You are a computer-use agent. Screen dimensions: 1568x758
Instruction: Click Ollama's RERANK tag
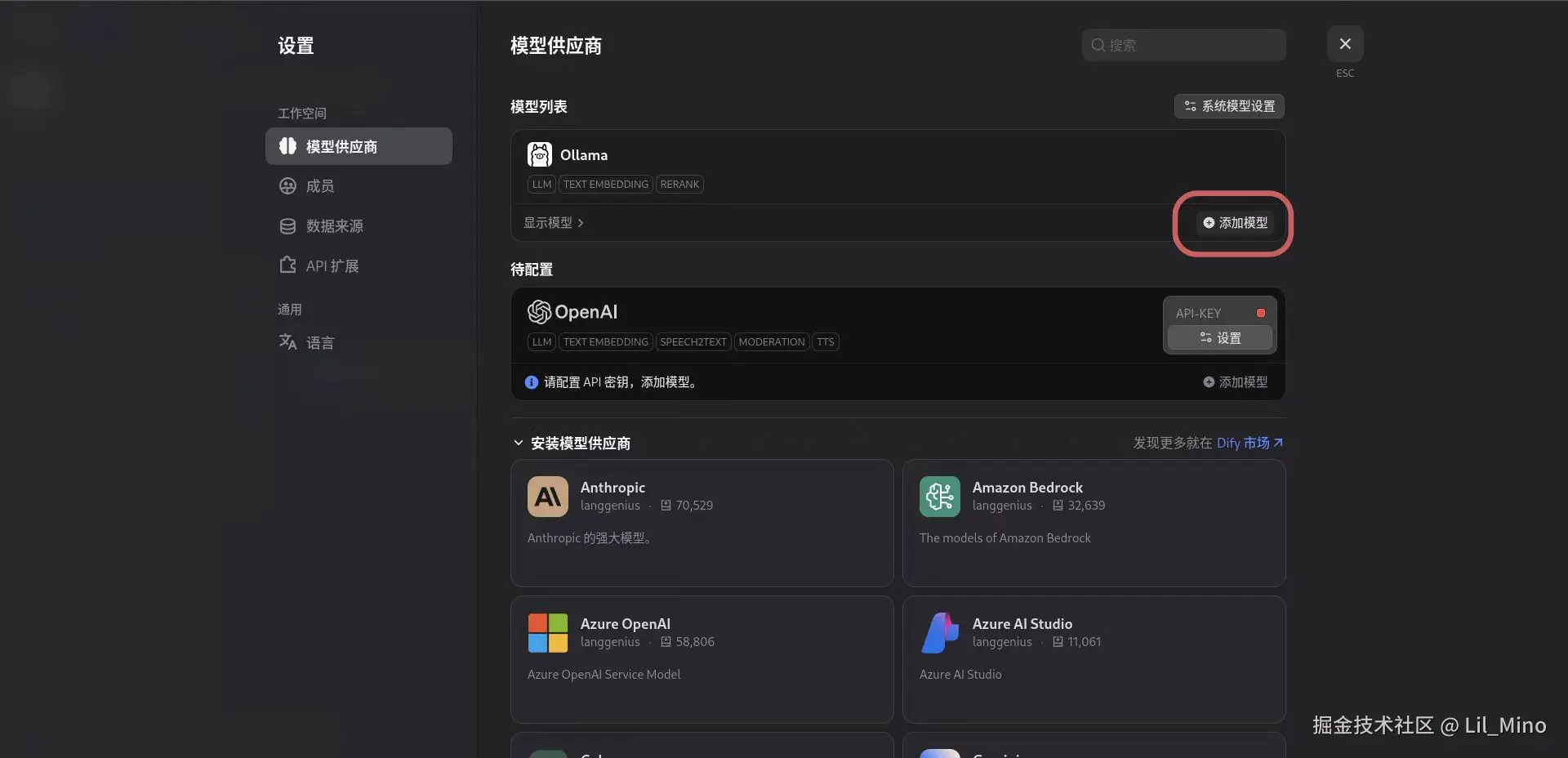pos(679,185)
